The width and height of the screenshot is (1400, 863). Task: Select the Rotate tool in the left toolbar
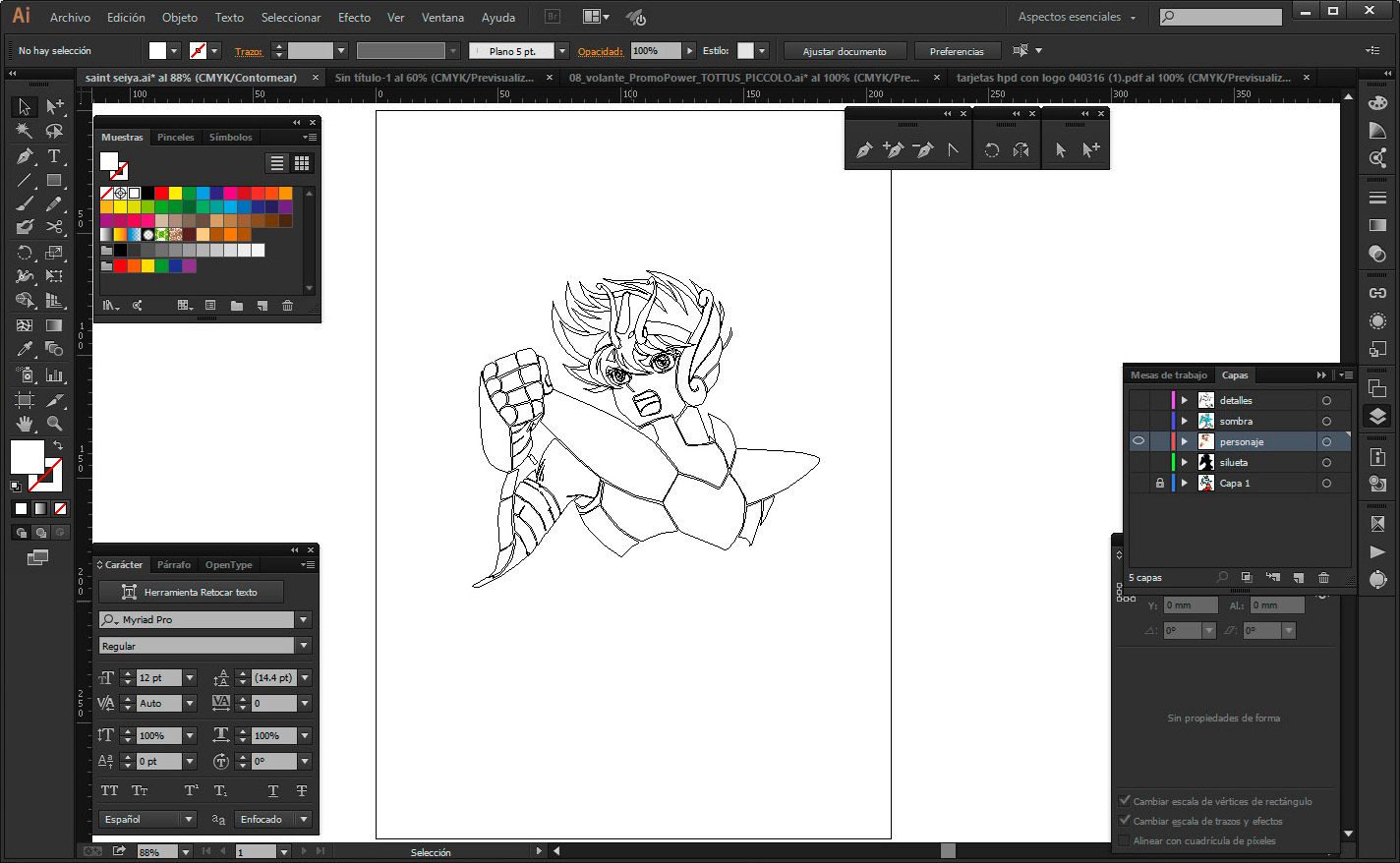click(25, 253)
